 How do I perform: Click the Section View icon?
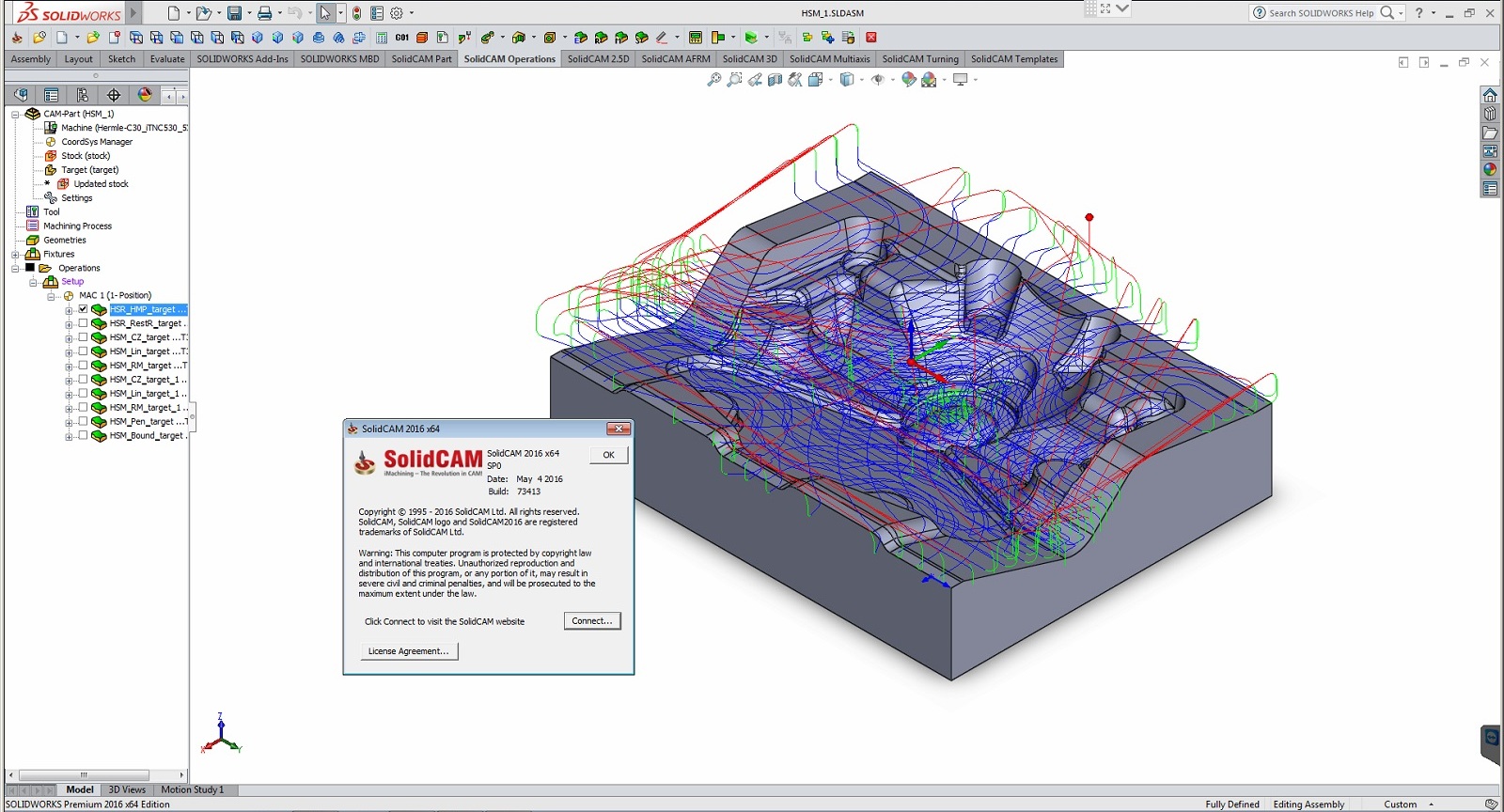775,80
